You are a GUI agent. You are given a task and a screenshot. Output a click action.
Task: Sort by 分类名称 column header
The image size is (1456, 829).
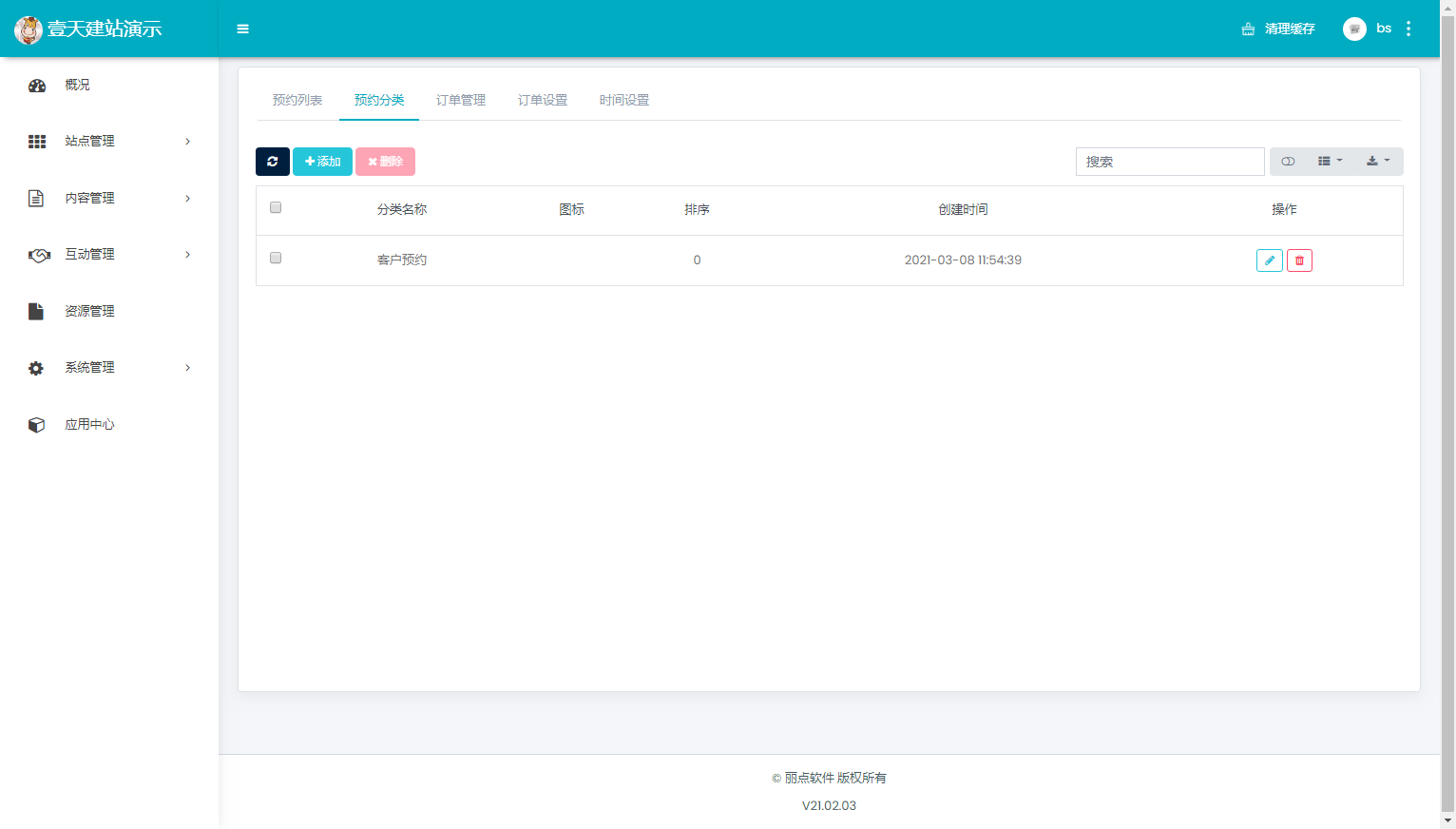402,209
